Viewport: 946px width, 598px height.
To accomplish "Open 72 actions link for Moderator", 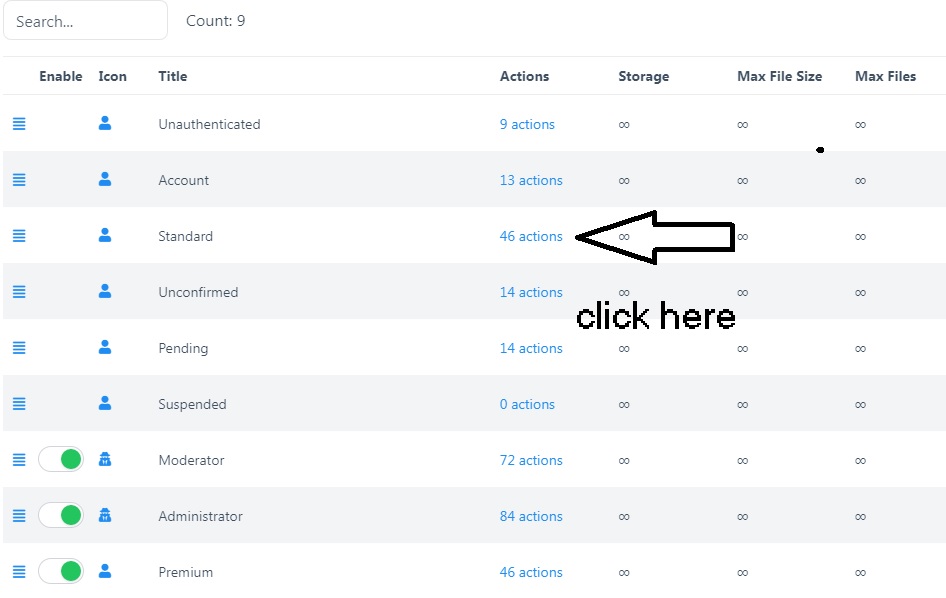I will click(531, 460).
